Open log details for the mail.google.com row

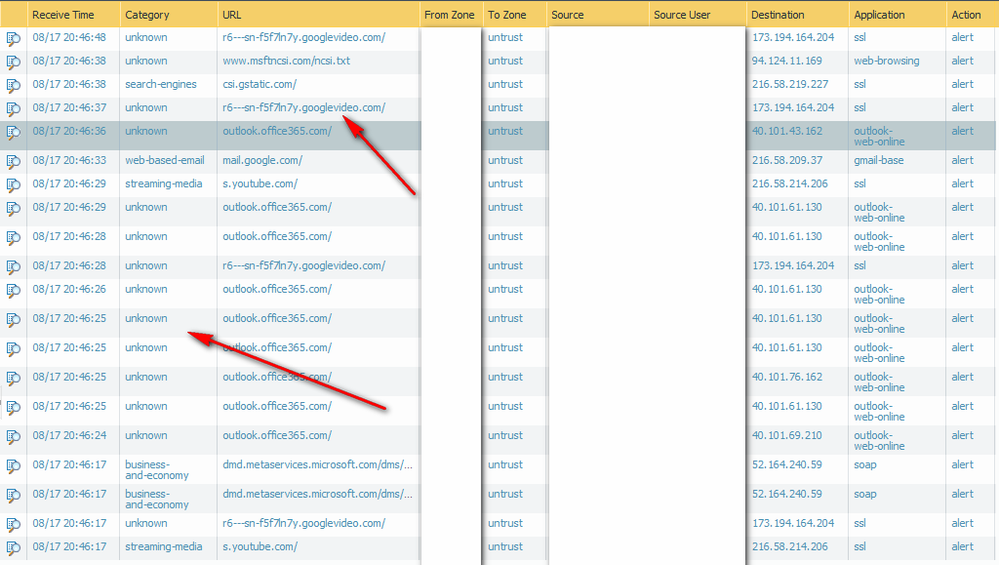coord(13,162)
